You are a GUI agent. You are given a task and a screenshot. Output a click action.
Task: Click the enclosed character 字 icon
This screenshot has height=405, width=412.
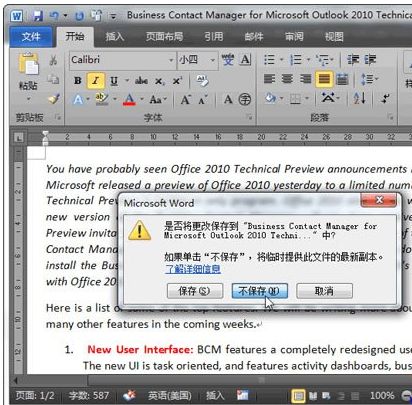pyautogui.click(x=245, y=99)
